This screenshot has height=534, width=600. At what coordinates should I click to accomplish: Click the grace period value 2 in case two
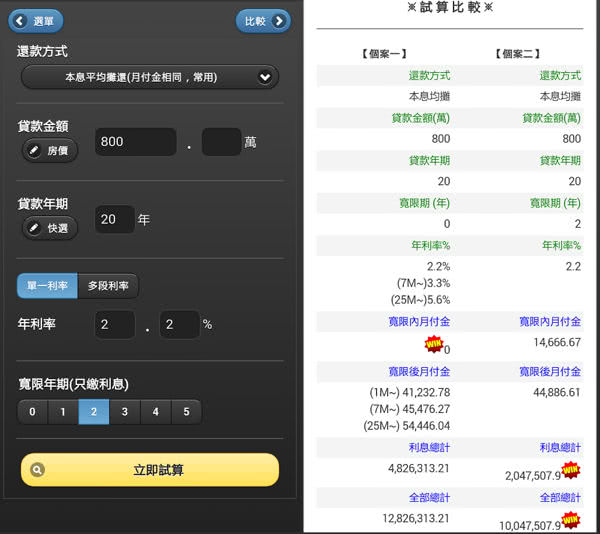click(578, 224)
